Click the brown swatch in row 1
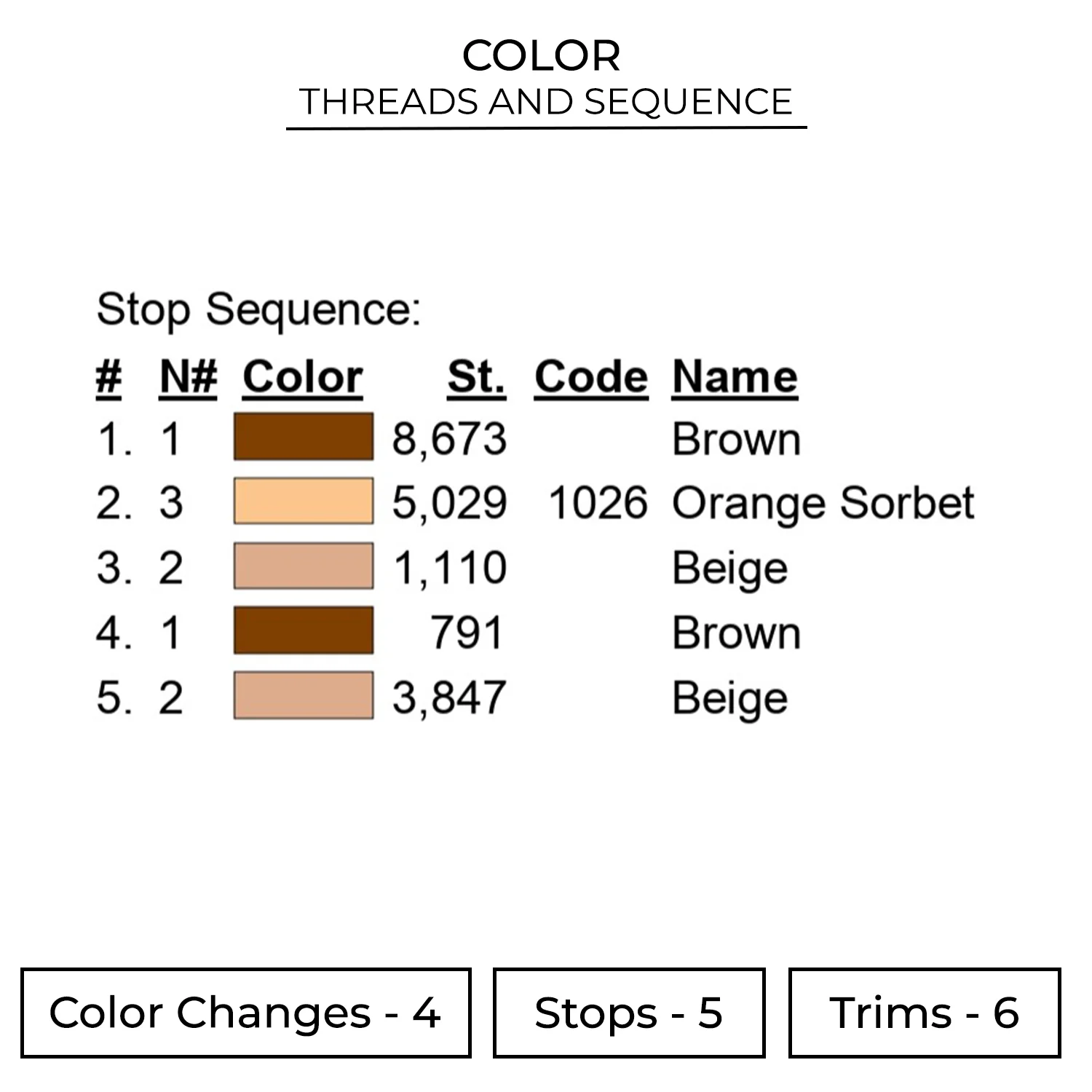 304,437
